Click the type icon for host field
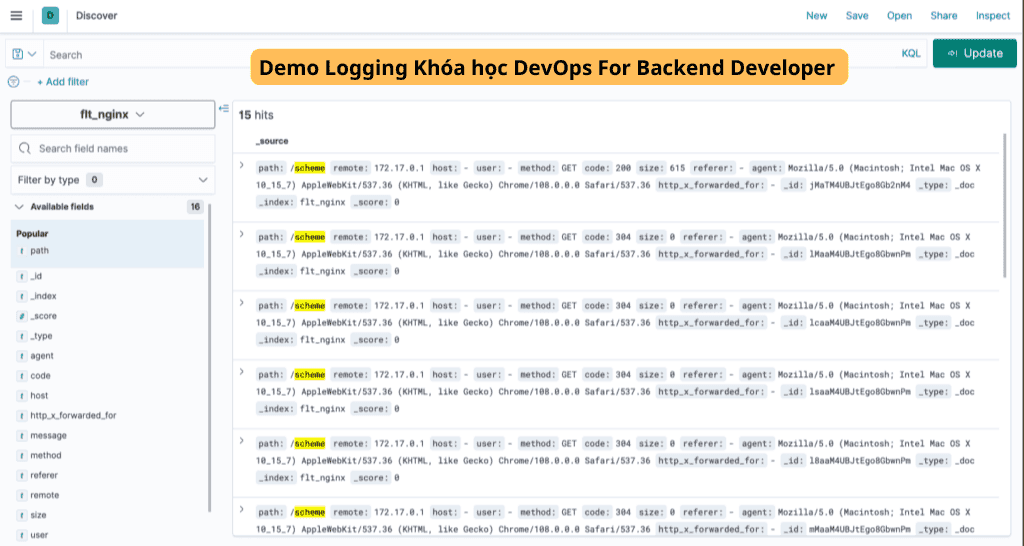This screenshot has height=546, width=1024. tap(22, 396)
